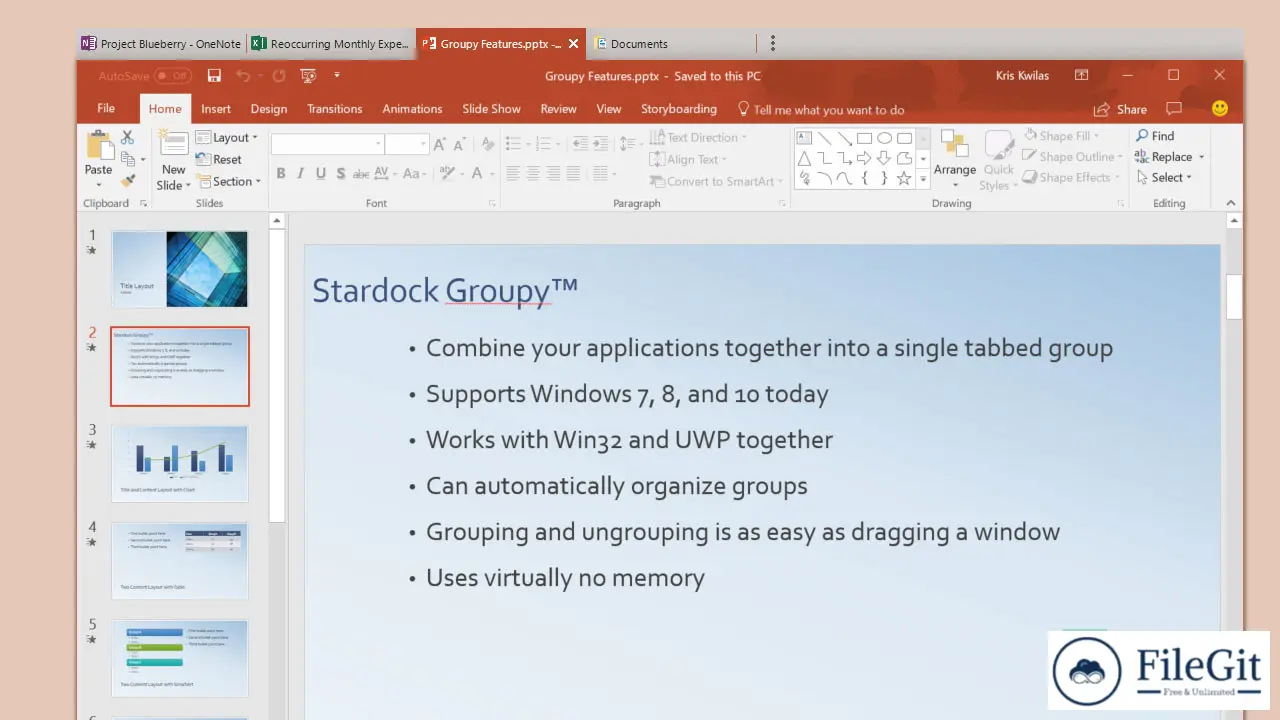Image resolution: width=1280 pixels, height=720 pixels.
Task: Click the Copy icon in Clipboard group
Action: [128, 159]
